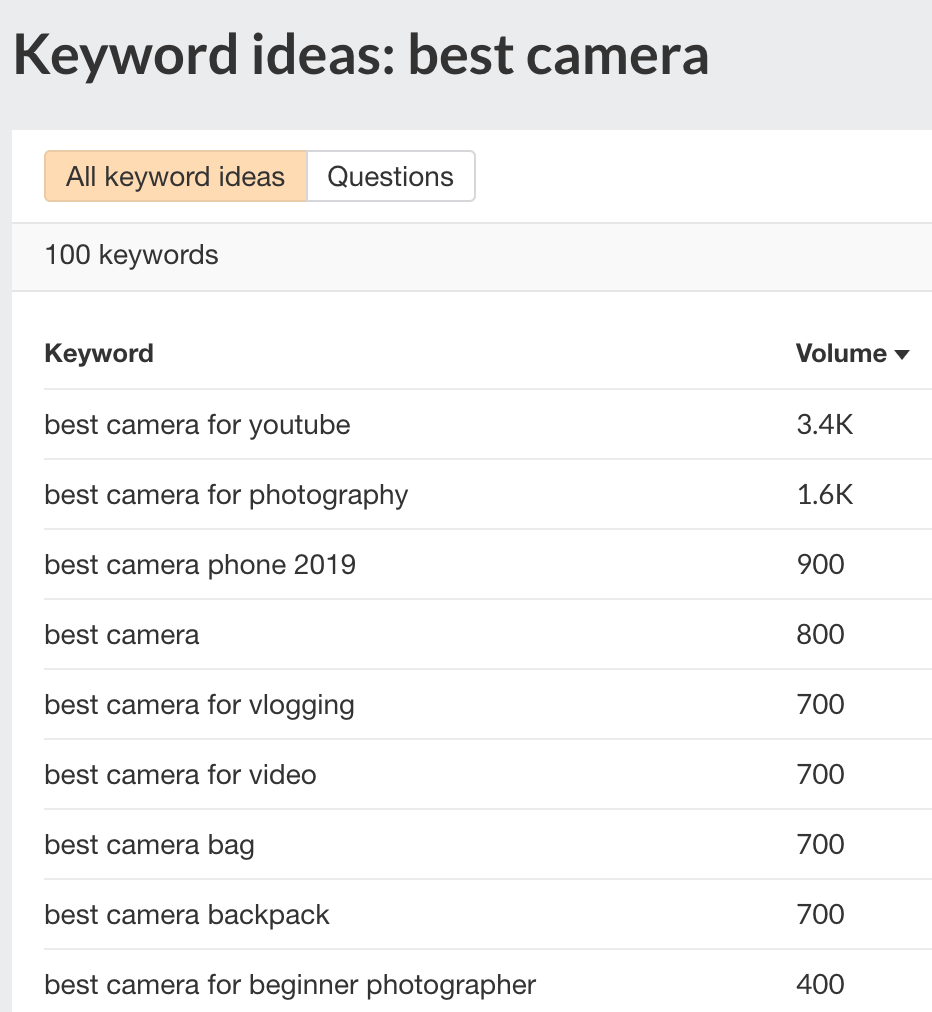Open the best camera for video keyword

click(179, 775)
